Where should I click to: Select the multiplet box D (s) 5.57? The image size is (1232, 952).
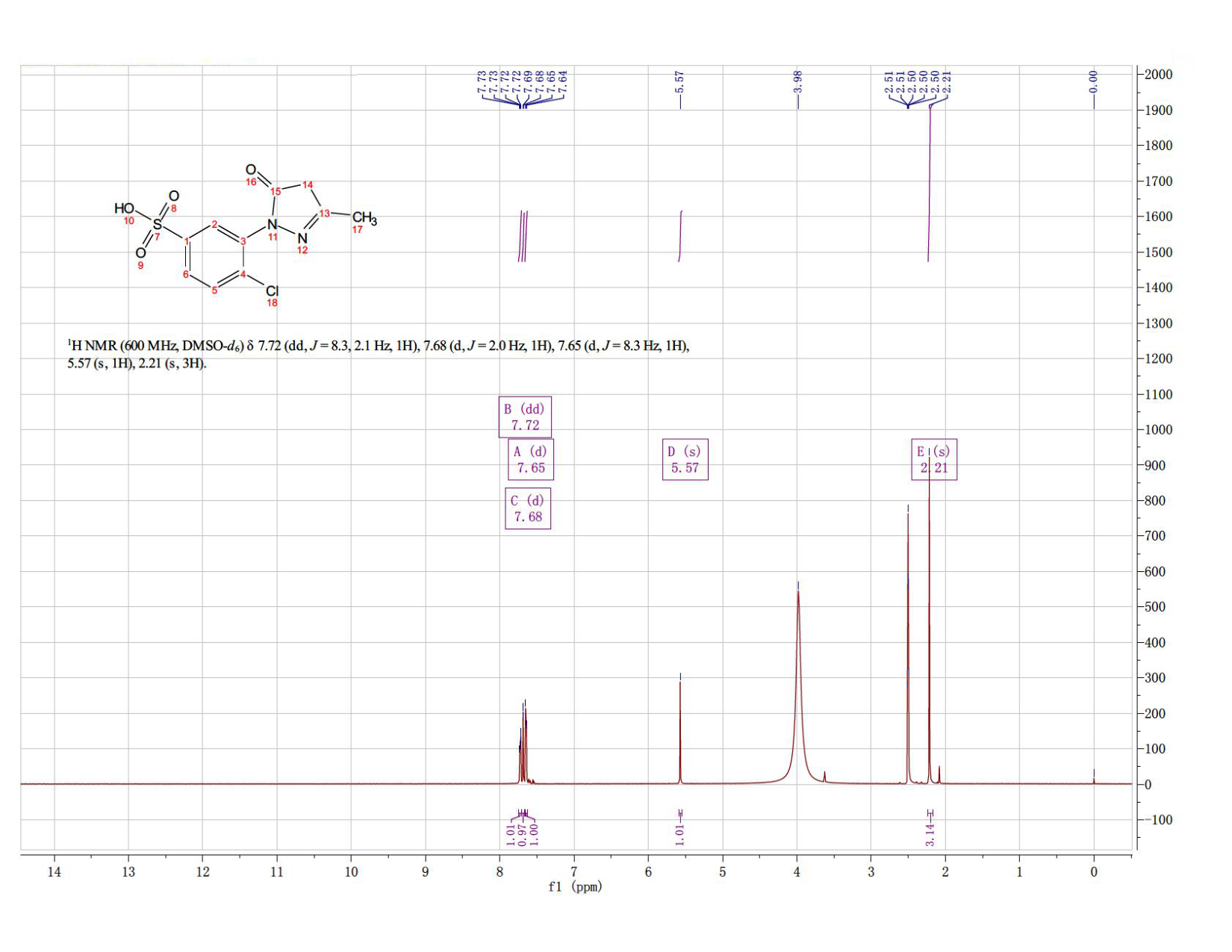pos(685,459)
